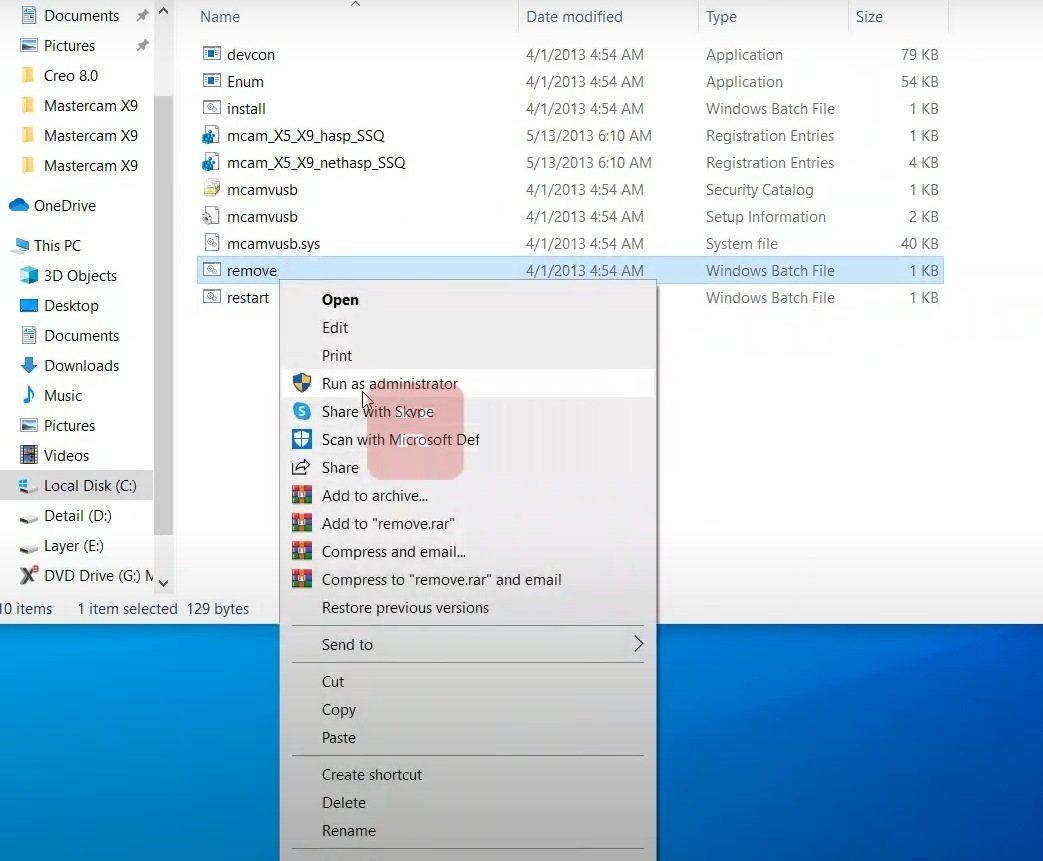Viewport: 1043px width, 861px height.
Task: Click the Microsoft Defender shield icon
Action: 302,439
